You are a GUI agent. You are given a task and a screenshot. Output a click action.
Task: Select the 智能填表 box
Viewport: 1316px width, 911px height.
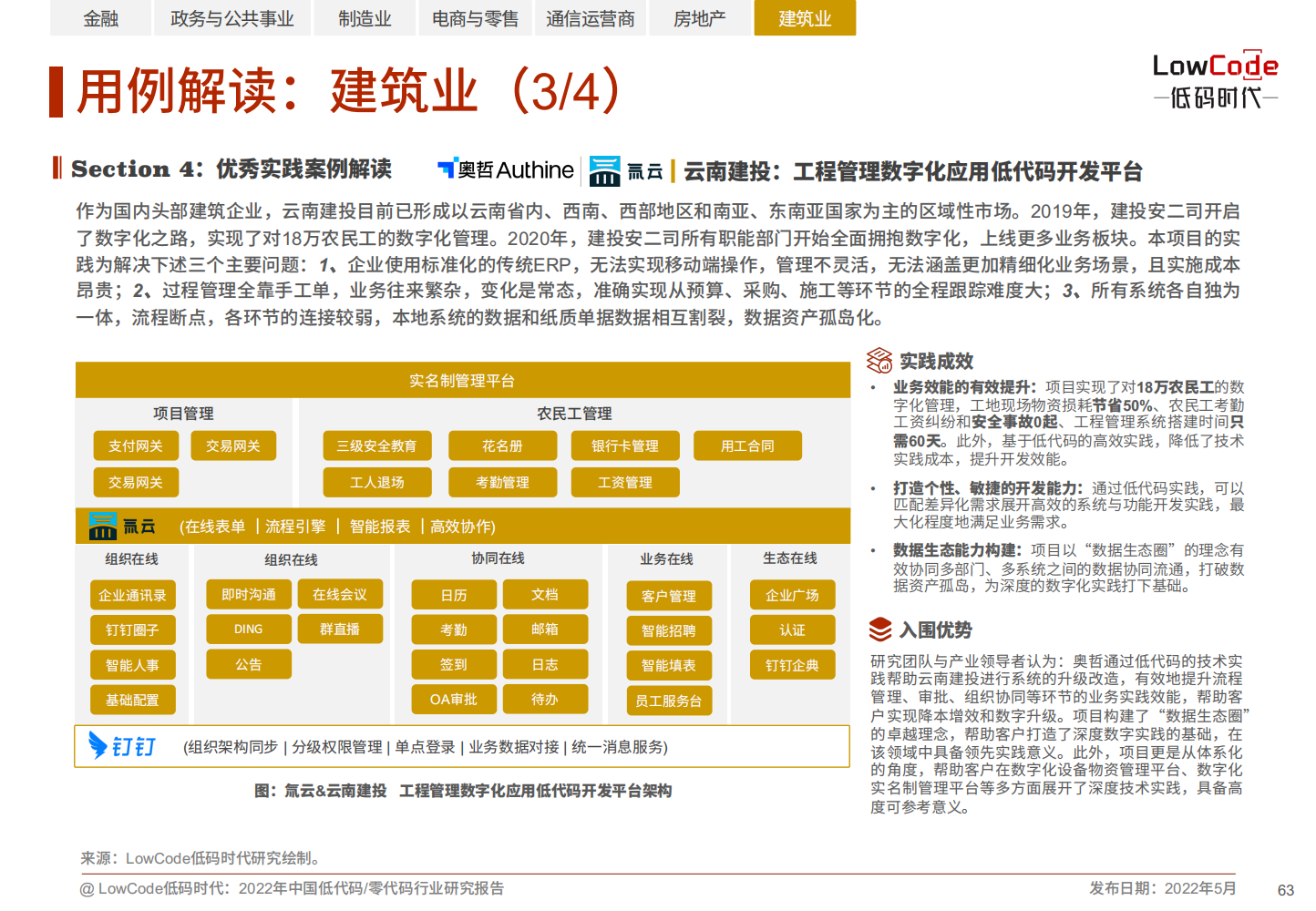coord(669,665)
